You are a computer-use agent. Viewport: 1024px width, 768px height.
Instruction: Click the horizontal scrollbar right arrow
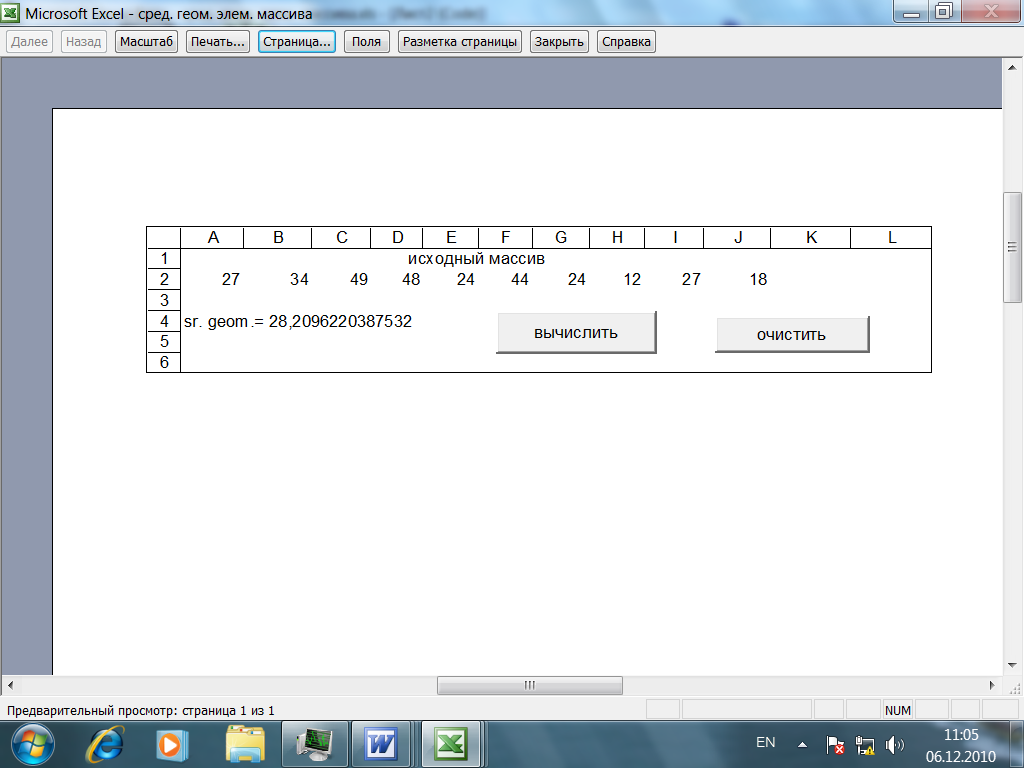[992, 685]
